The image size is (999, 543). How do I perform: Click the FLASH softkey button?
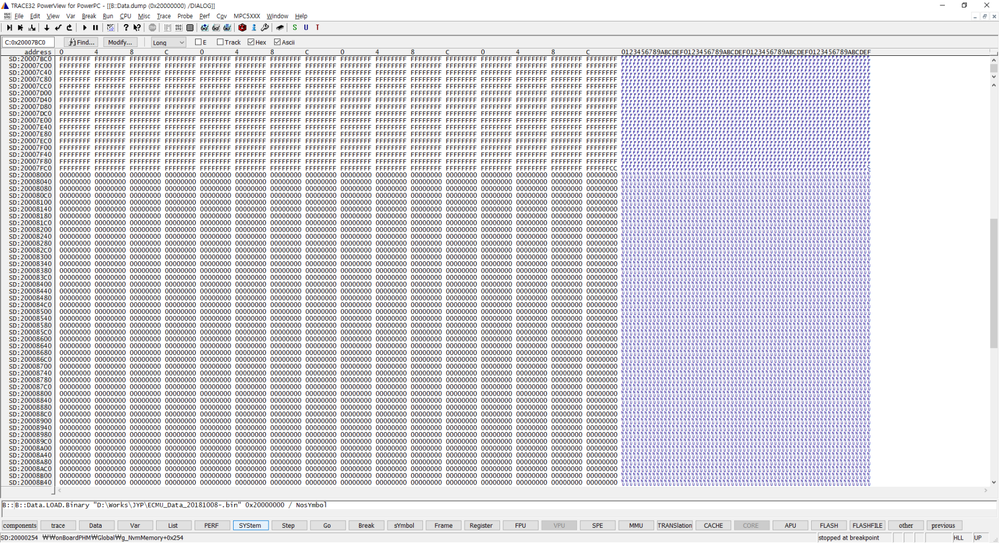829,525
